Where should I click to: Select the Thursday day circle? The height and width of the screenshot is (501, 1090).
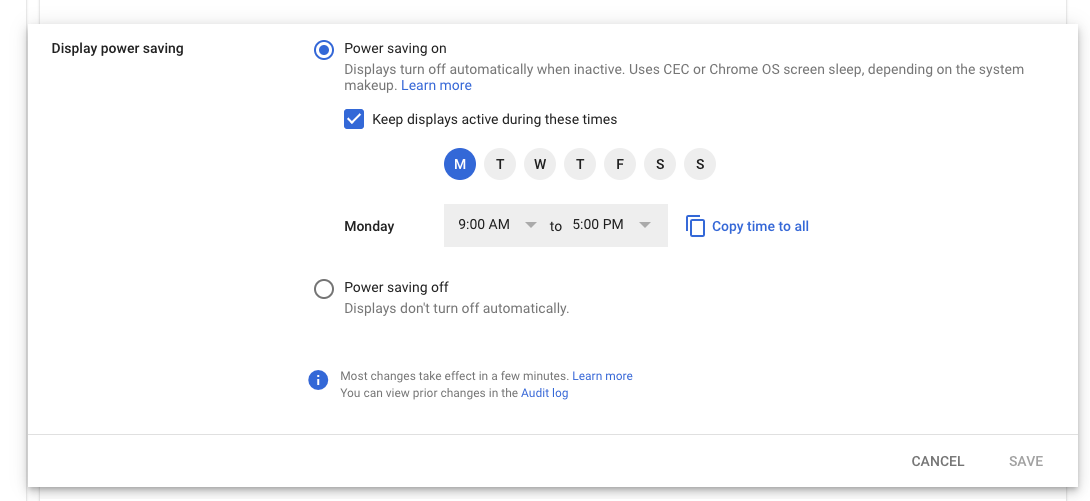pos(580,165)
